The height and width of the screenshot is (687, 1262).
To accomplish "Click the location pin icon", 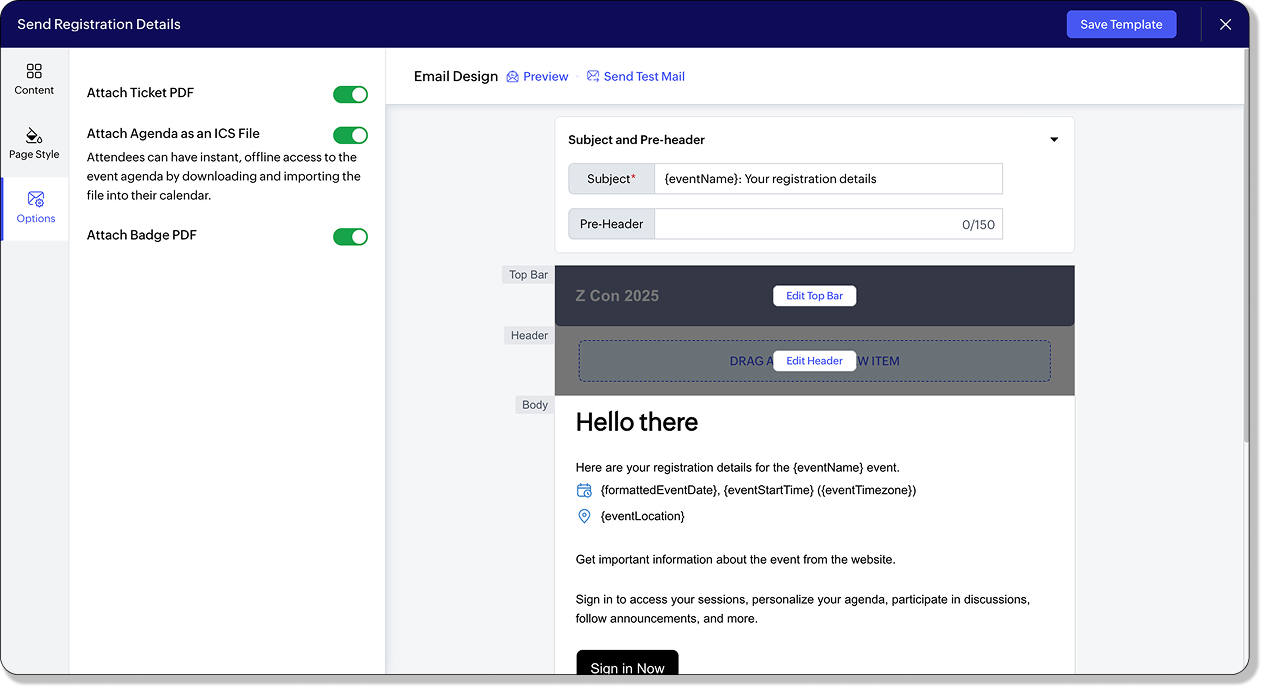I will click(x=585, y=516).
